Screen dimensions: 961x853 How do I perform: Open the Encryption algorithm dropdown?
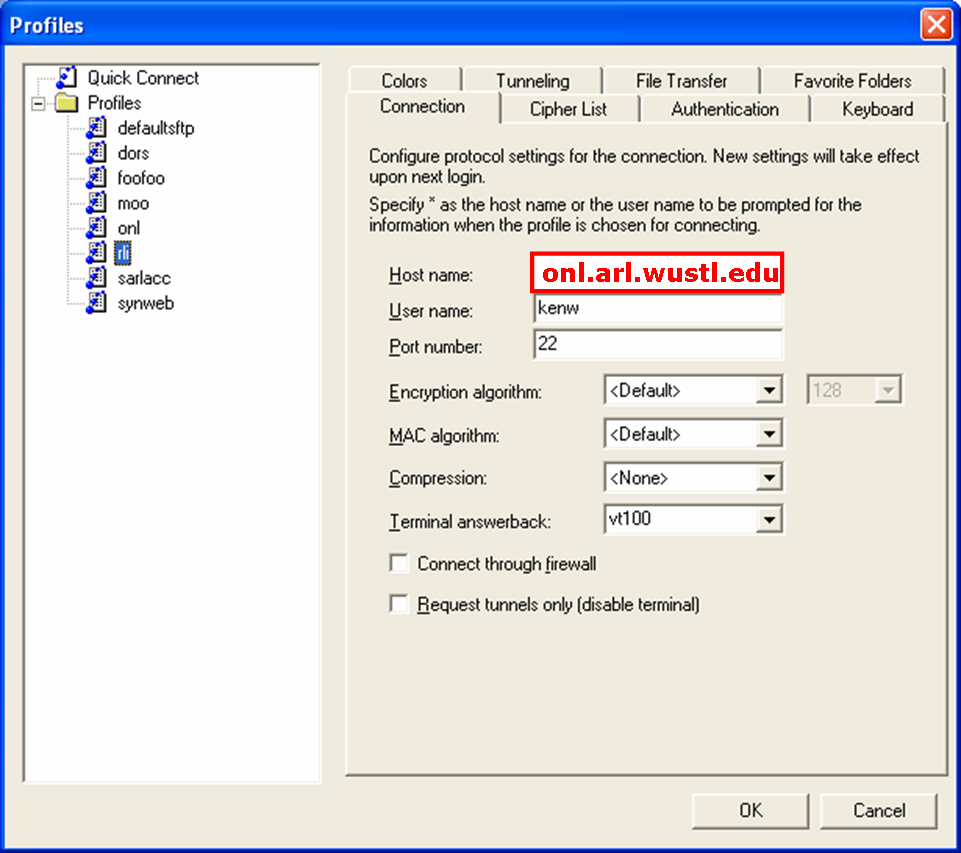tap(769, 391)
